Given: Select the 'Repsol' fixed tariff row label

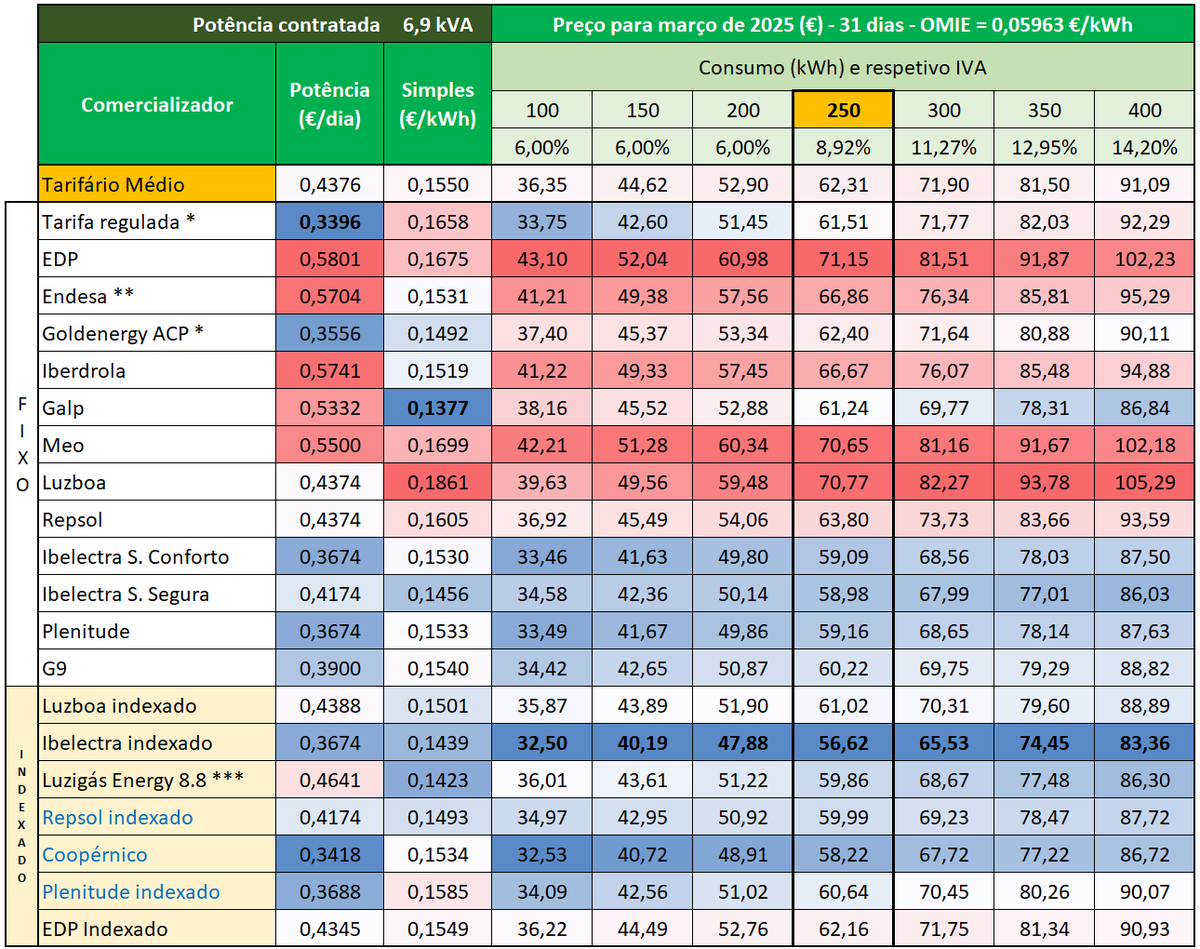Looking at the screenshot, I should (157, 520).
